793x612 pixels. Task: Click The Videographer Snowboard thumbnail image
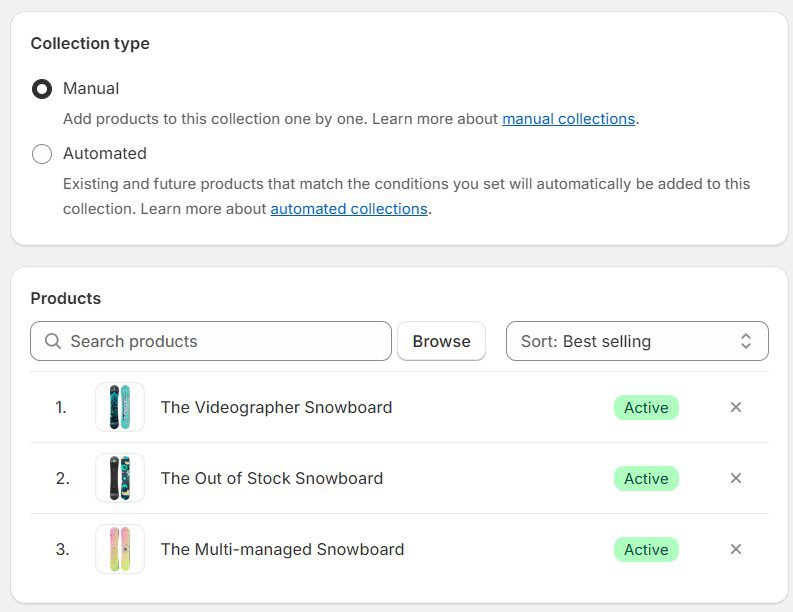coord(120,407)
